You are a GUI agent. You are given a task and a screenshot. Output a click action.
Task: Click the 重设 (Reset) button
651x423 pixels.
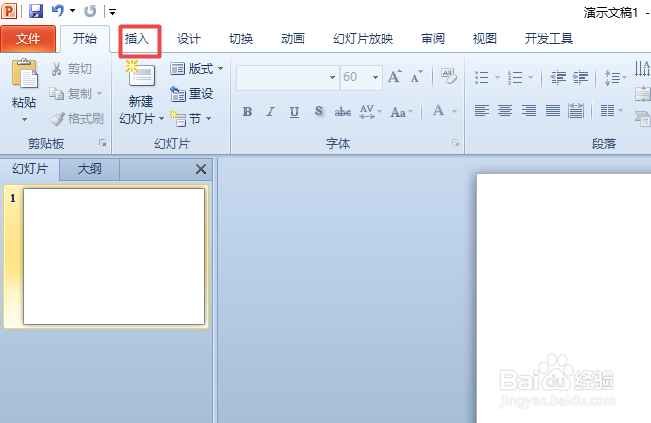(x=192, y=94)
